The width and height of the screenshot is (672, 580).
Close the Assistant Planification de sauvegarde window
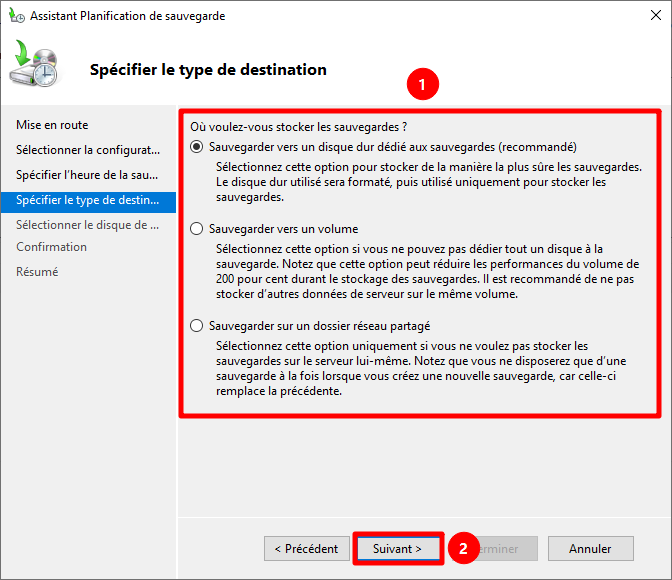coord(648,16)
